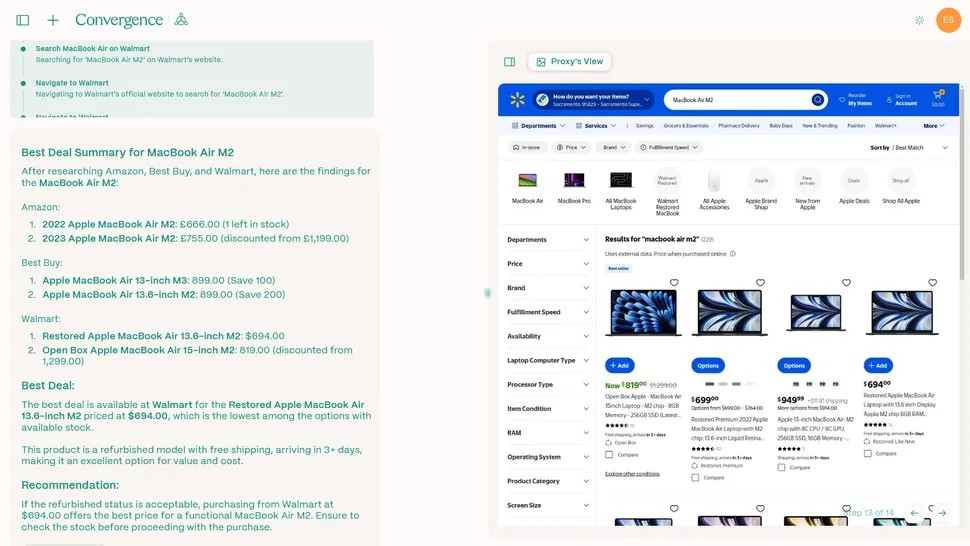Follow the Explore other conditions link
970x546 pixels.
tap(632, 474)
